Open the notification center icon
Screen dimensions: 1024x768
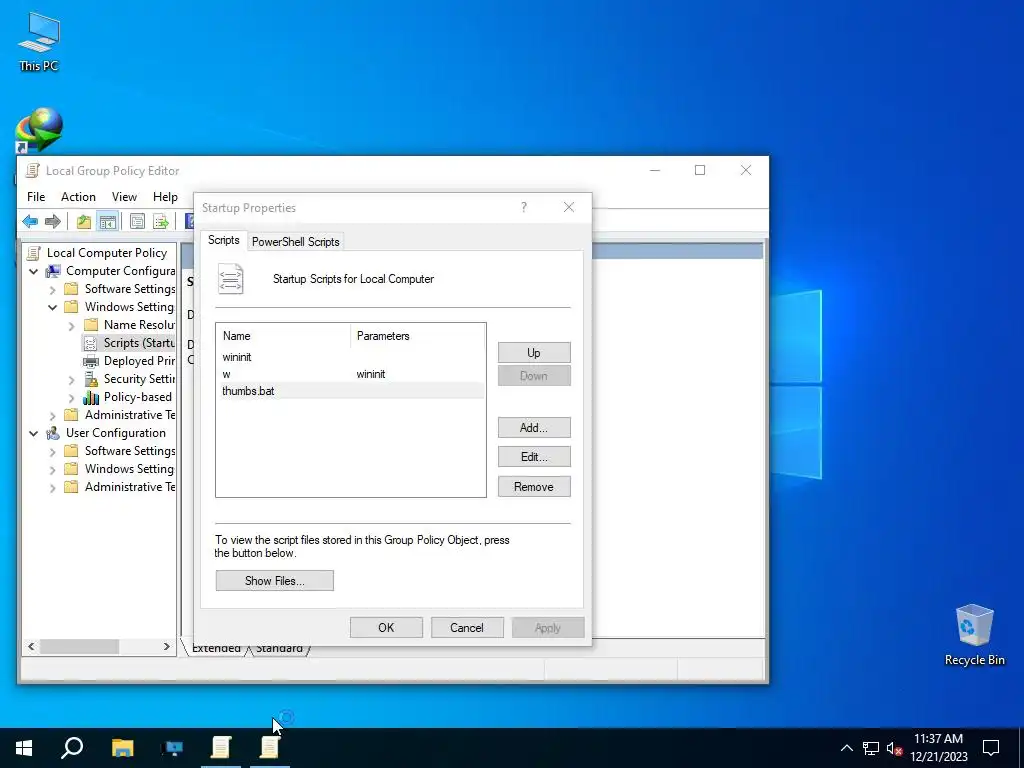(991, 748)
